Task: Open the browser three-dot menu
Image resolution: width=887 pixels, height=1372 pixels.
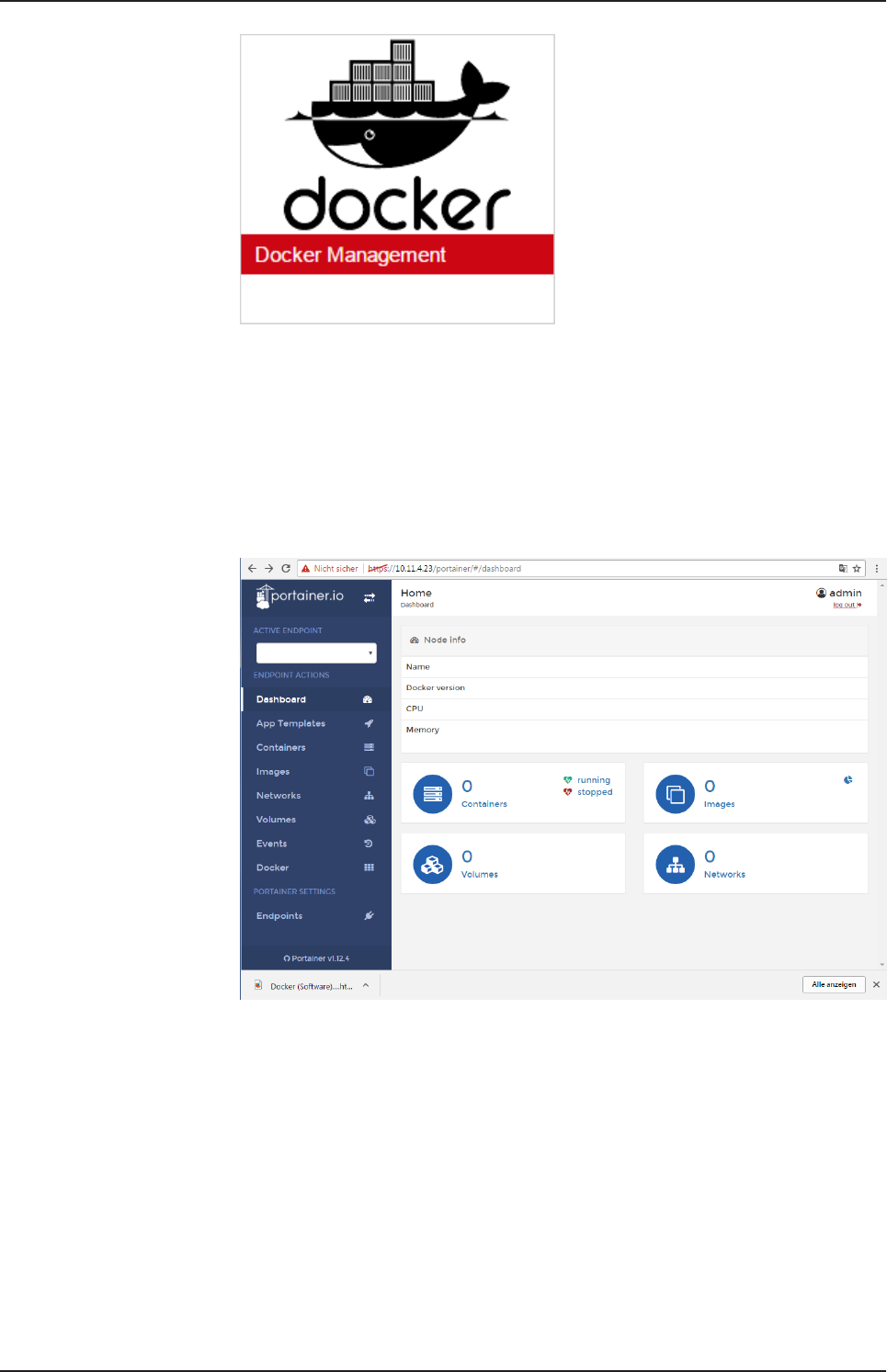Action: (x=877, y=569)
